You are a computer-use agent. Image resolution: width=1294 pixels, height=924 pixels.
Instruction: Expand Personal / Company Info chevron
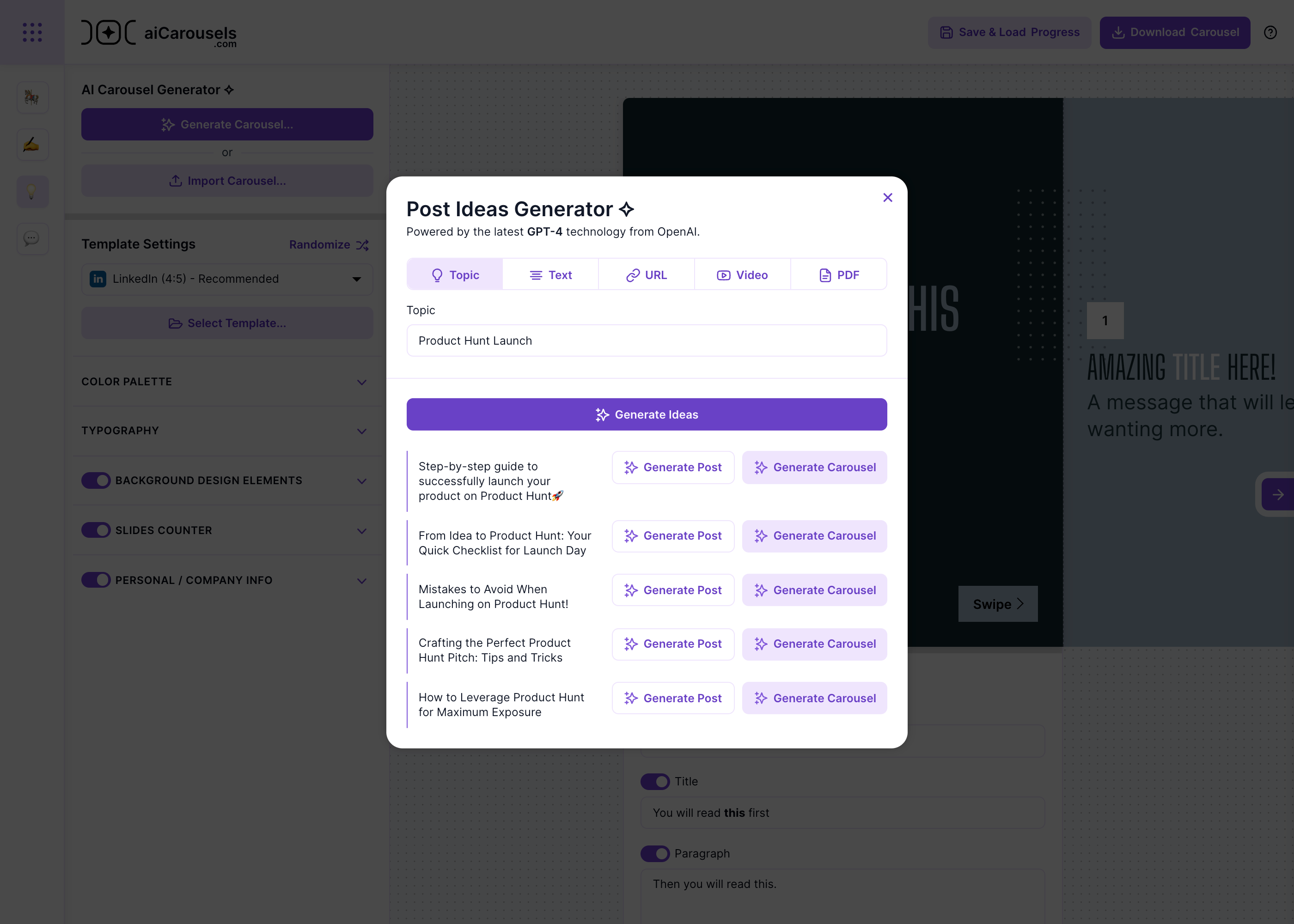click(x=361, y=580)
